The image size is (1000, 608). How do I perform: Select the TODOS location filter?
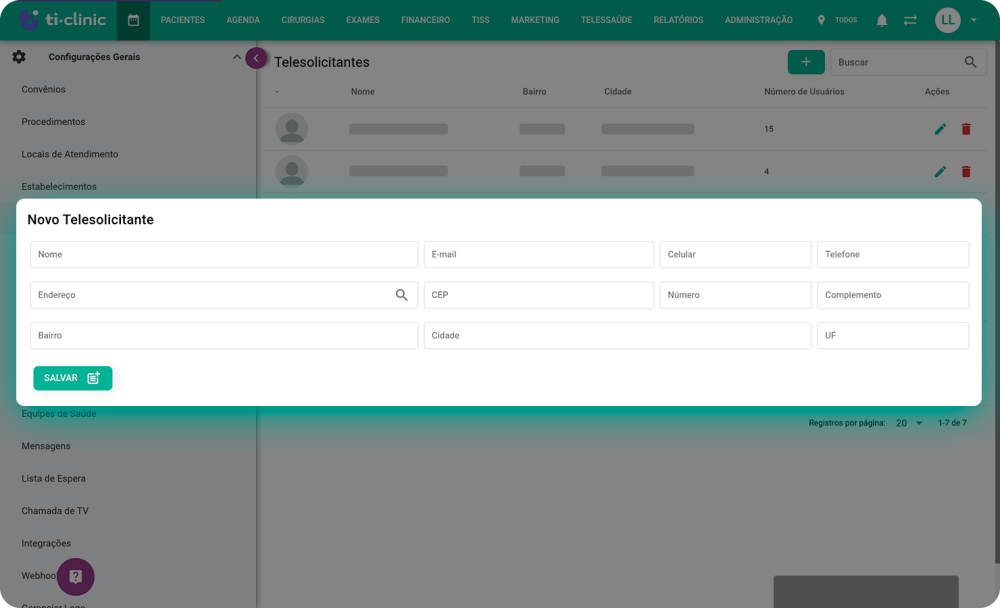846,20
